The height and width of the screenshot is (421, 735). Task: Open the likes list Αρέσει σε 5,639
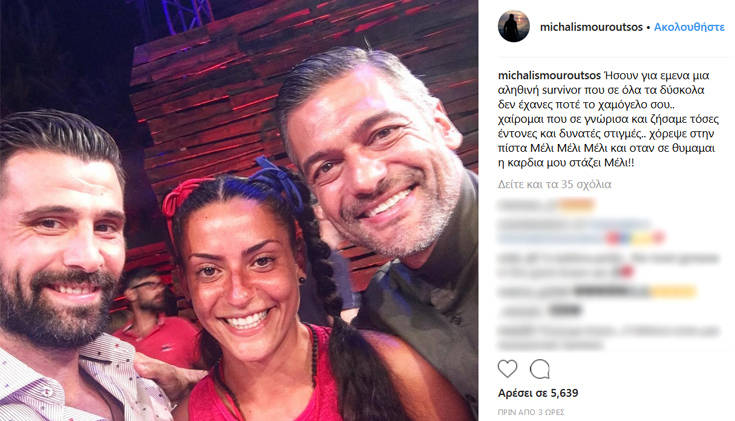point(538,393)
